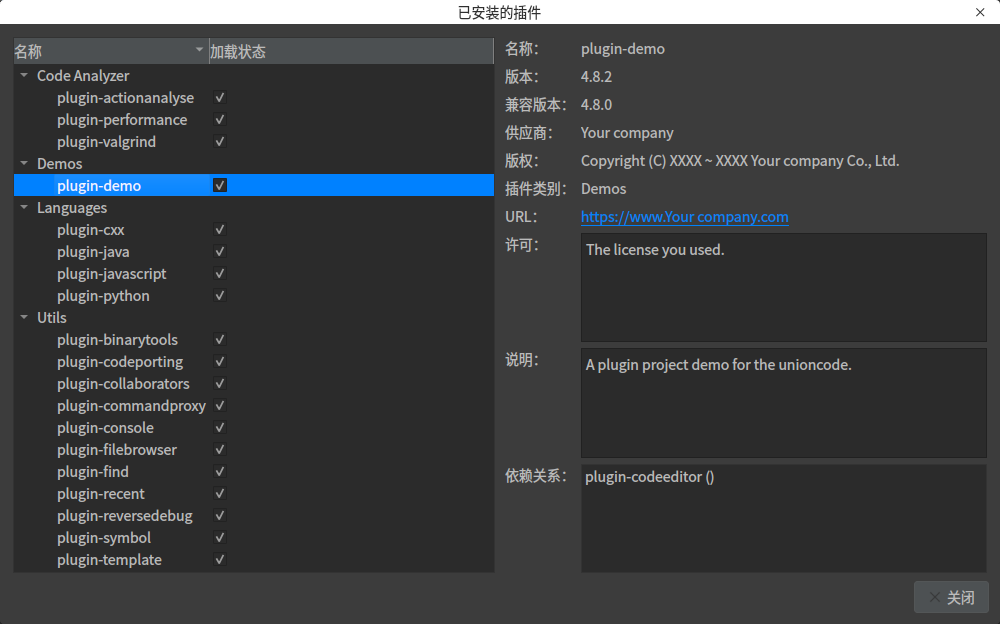This screenshot has width=1000, height=624.
Task: Collapse the Languages tree group
Action: click(x=24, y=208)
